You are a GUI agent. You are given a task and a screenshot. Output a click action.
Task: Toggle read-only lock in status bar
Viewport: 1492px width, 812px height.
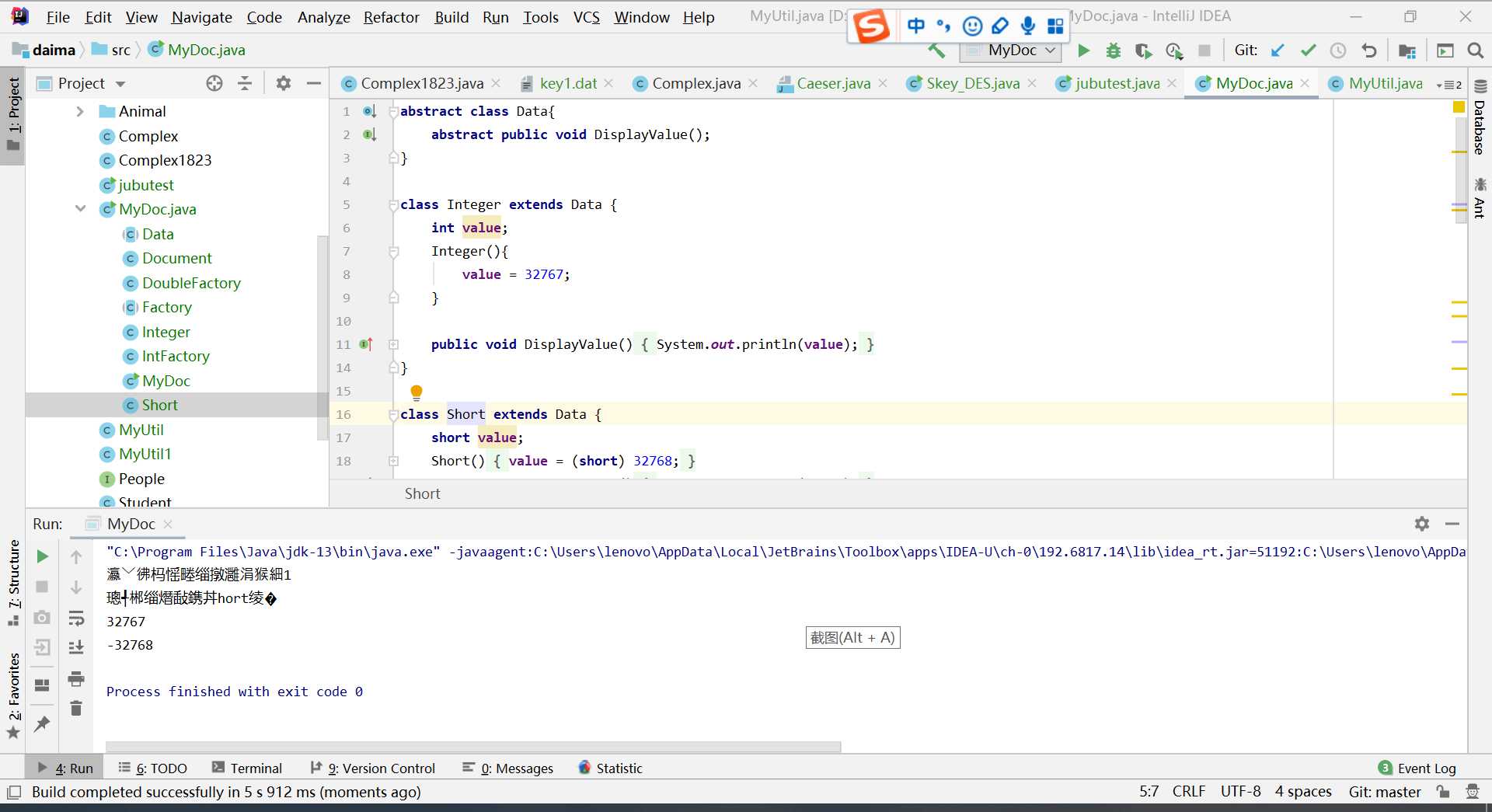tap(1443, 792)
